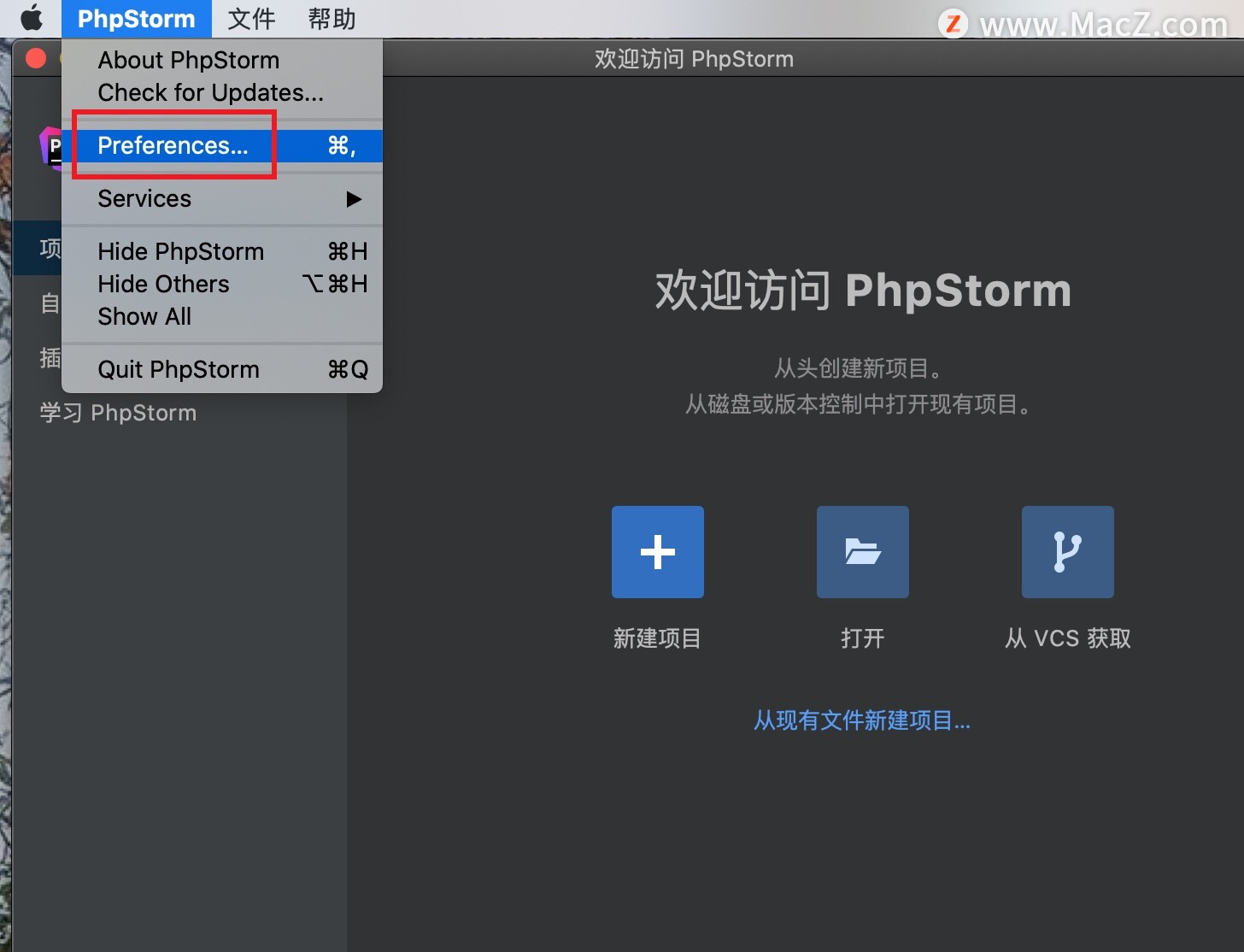
Task: Open the 文件 menu
Action: tap(251, 19)
